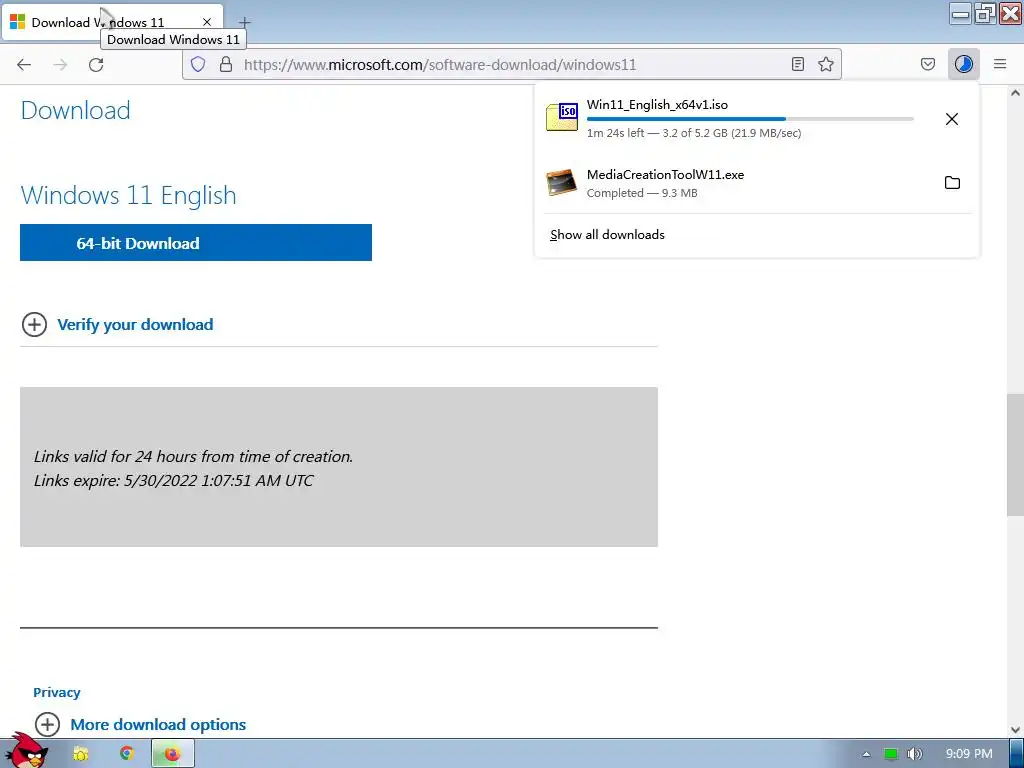1024x768 pixels.
Task: Click the Show desktop strip beside the clock
Action: point(1017,754)
